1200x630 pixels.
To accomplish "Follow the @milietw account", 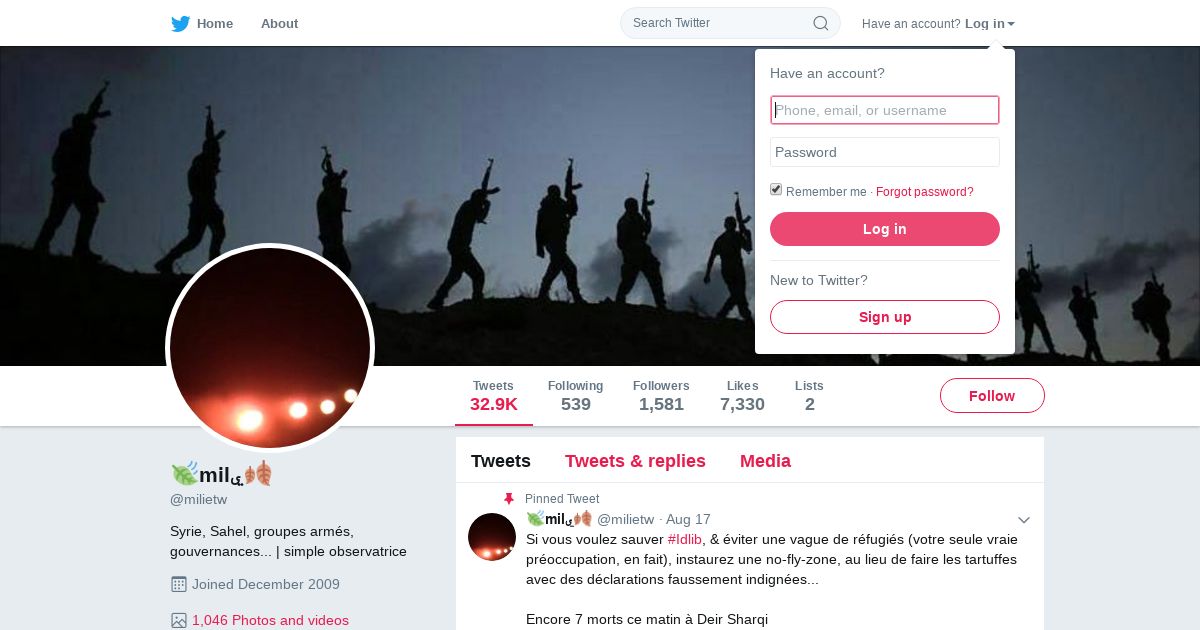I will click(x=992, y=396).
